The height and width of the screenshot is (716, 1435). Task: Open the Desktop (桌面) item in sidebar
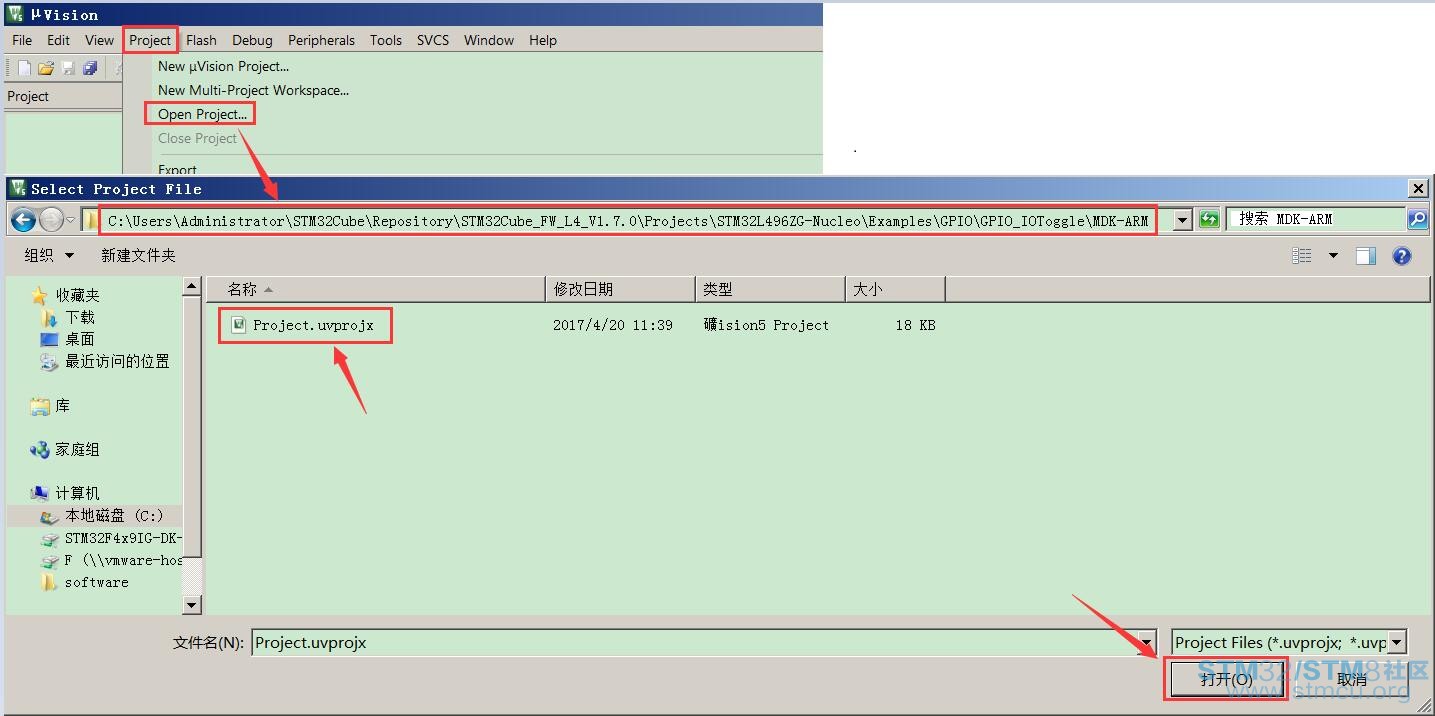click(68, 339)
